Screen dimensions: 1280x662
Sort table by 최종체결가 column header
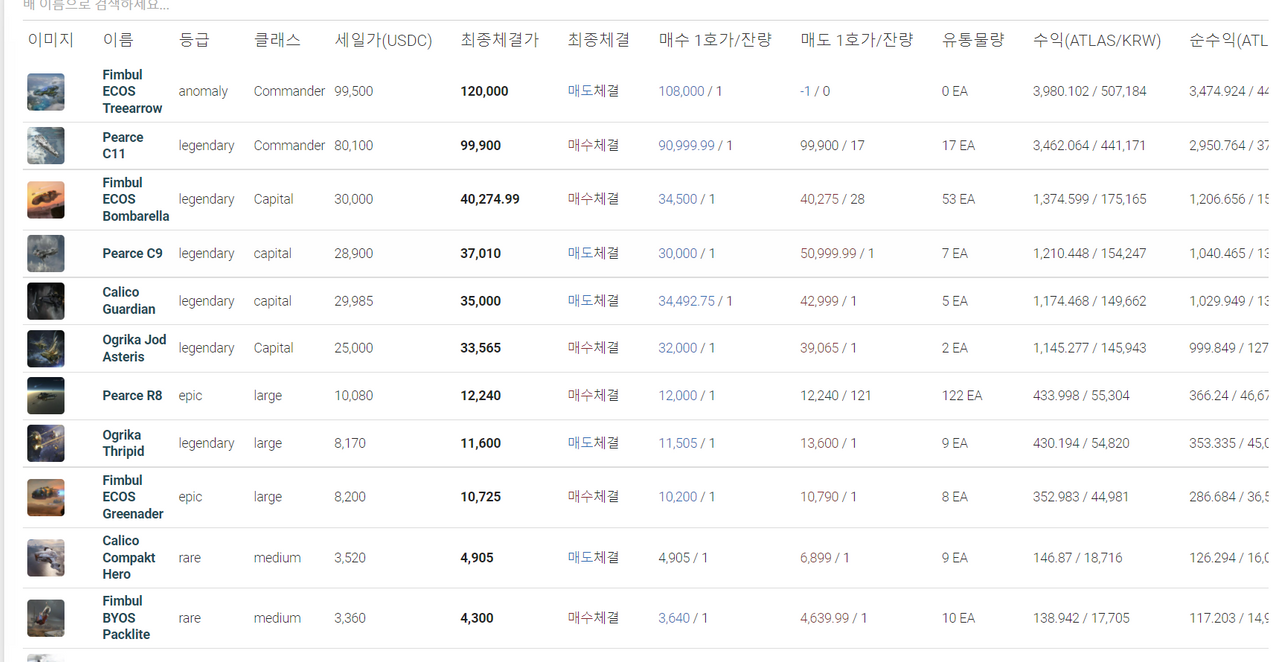pyautogui.click(x=499, y=41)
